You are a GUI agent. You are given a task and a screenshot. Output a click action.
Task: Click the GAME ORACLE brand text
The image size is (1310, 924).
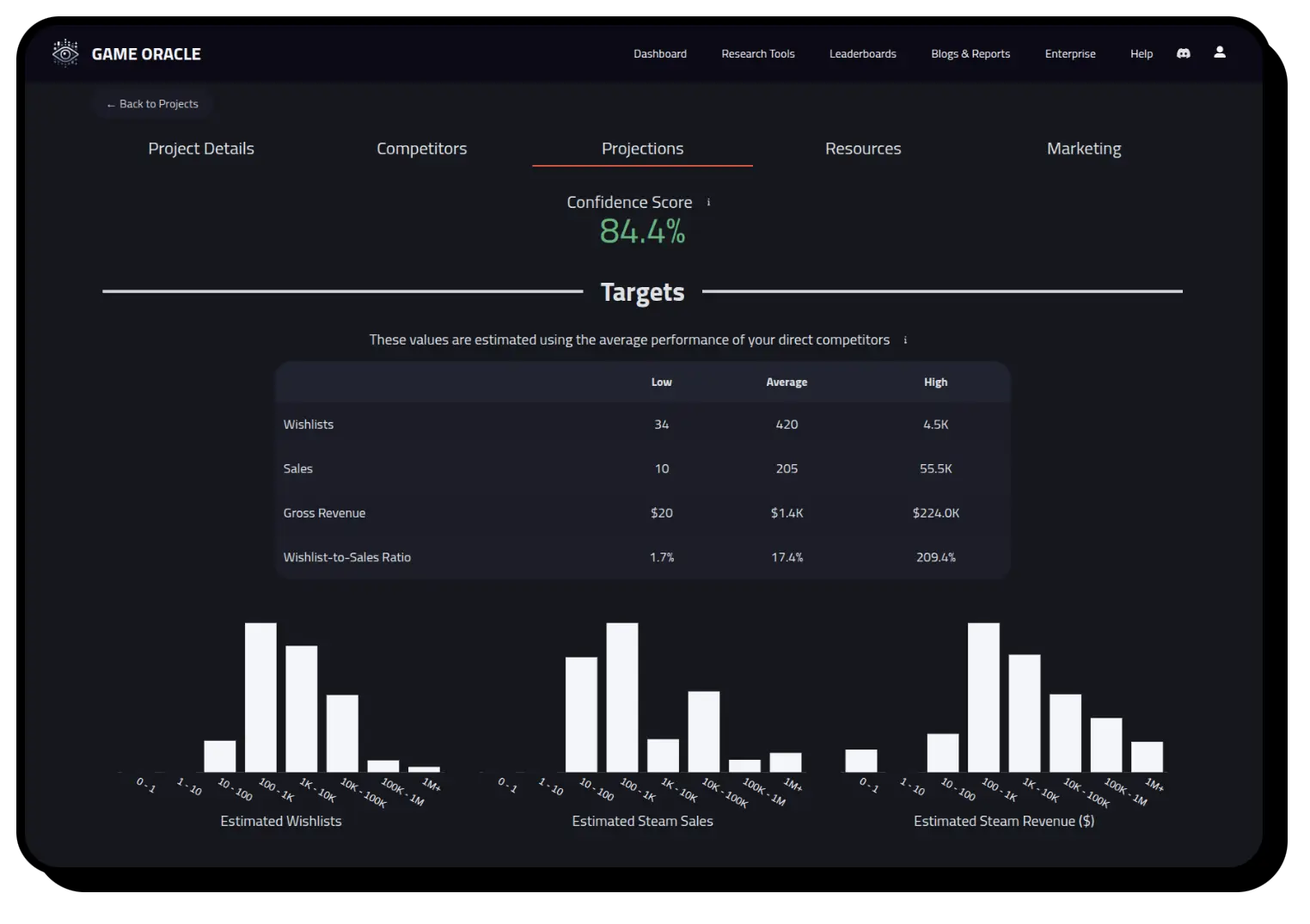(146, 54)
